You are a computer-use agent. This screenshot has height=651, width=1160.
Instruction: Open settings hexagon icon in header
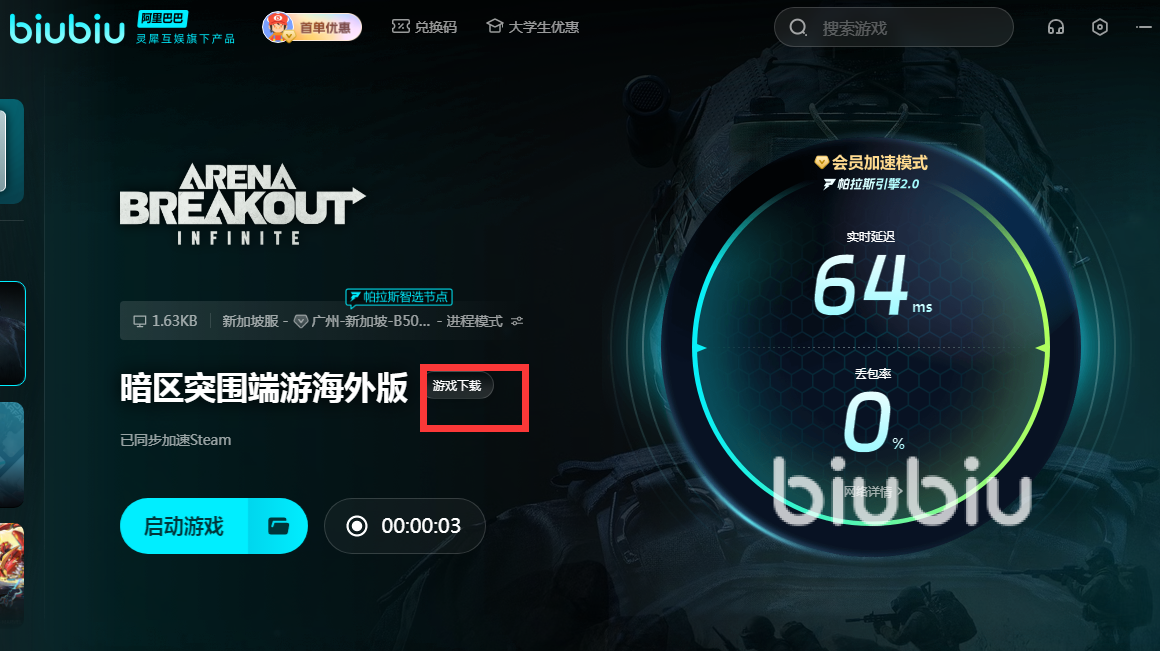(x=1100, y=27)
